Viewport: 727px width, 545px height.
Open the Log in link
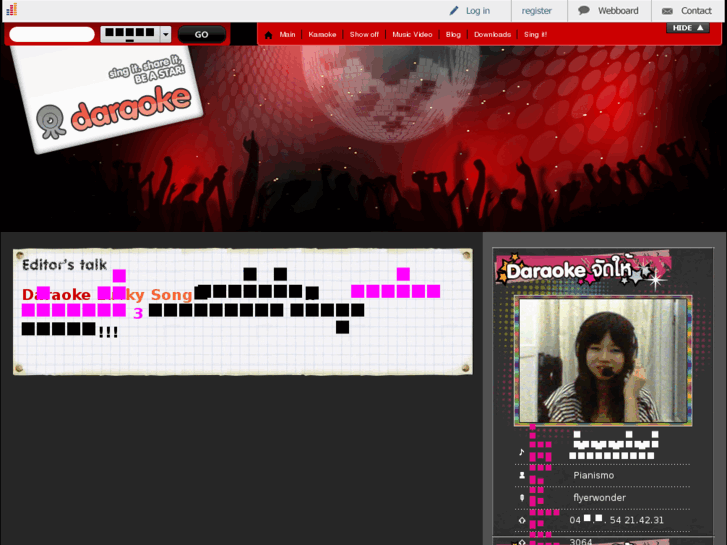[x=478, y=11]
